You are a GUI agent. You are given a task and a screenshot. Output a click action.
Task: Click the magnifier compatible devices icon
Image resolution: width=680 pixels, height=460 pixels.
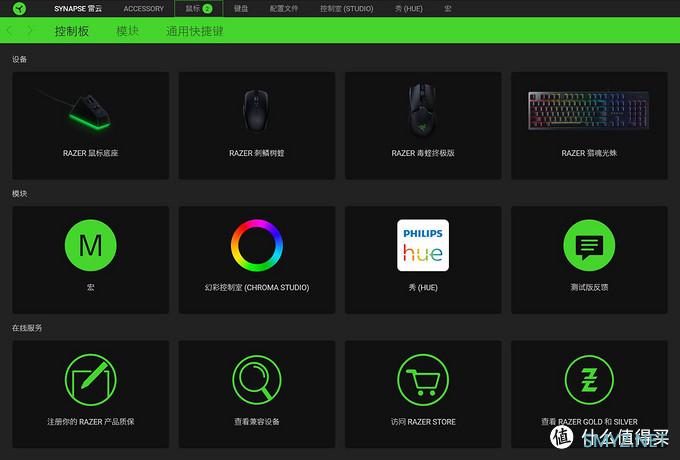pos(257,380)
